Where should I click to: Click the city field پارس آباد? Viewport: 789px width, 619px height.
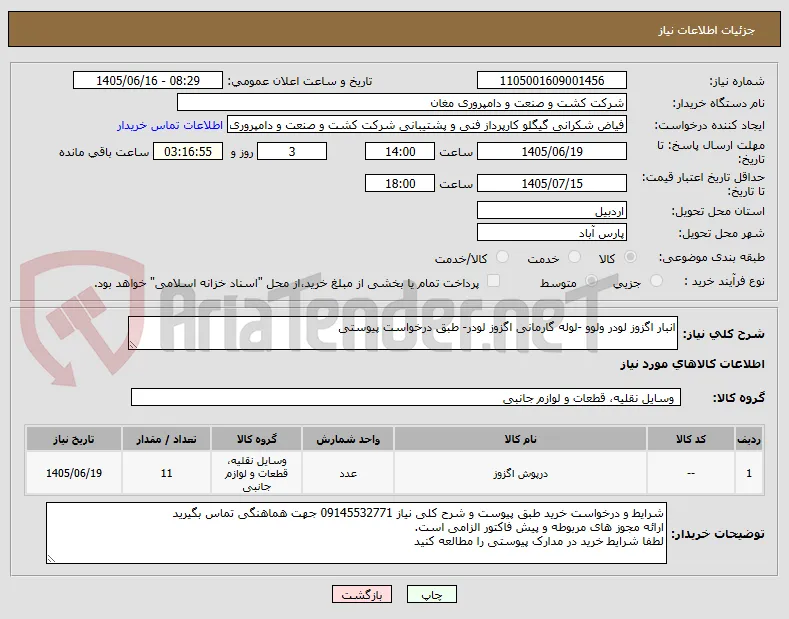pos(551,233)
